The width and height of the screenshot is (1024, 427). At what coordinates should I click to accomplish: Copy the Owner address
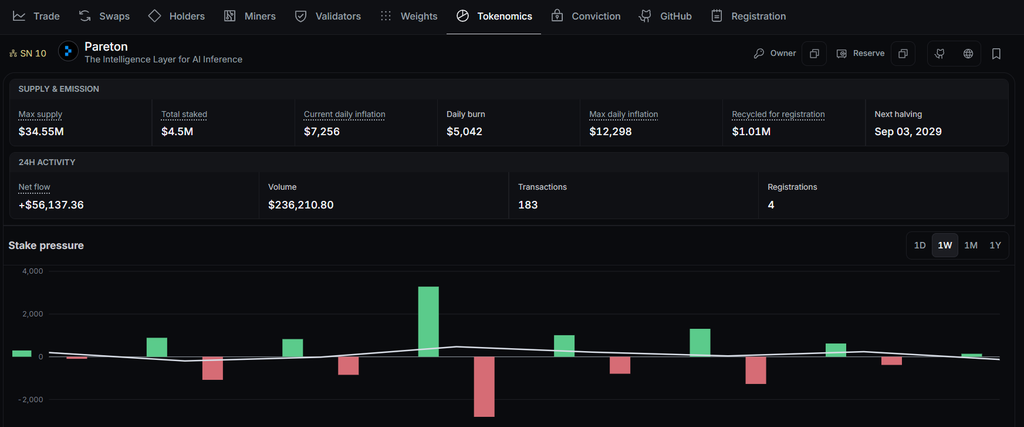point(814,54)
